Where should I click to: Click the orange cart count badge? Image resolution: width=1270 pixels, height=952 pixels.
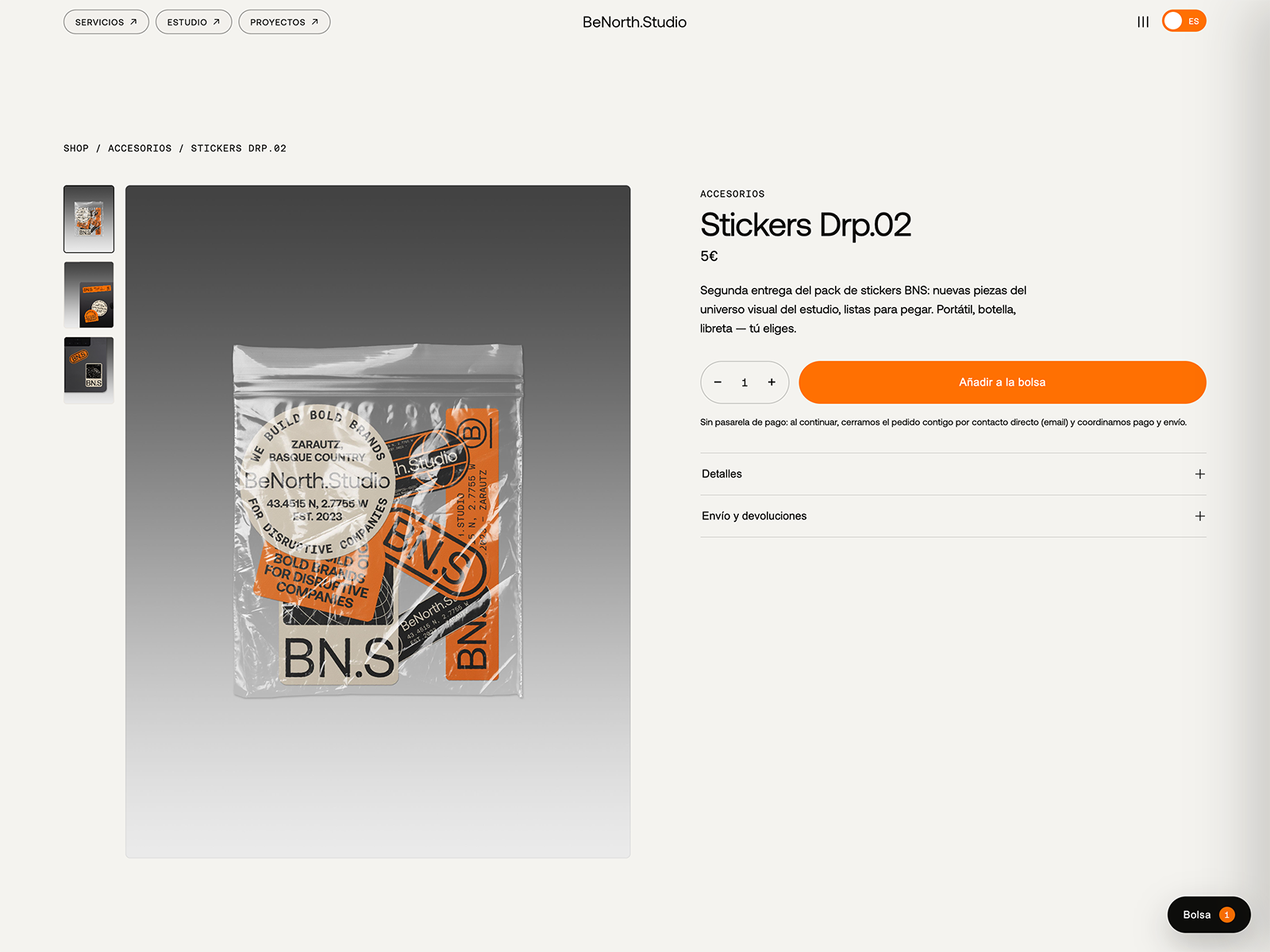(x=1227, y=915)
